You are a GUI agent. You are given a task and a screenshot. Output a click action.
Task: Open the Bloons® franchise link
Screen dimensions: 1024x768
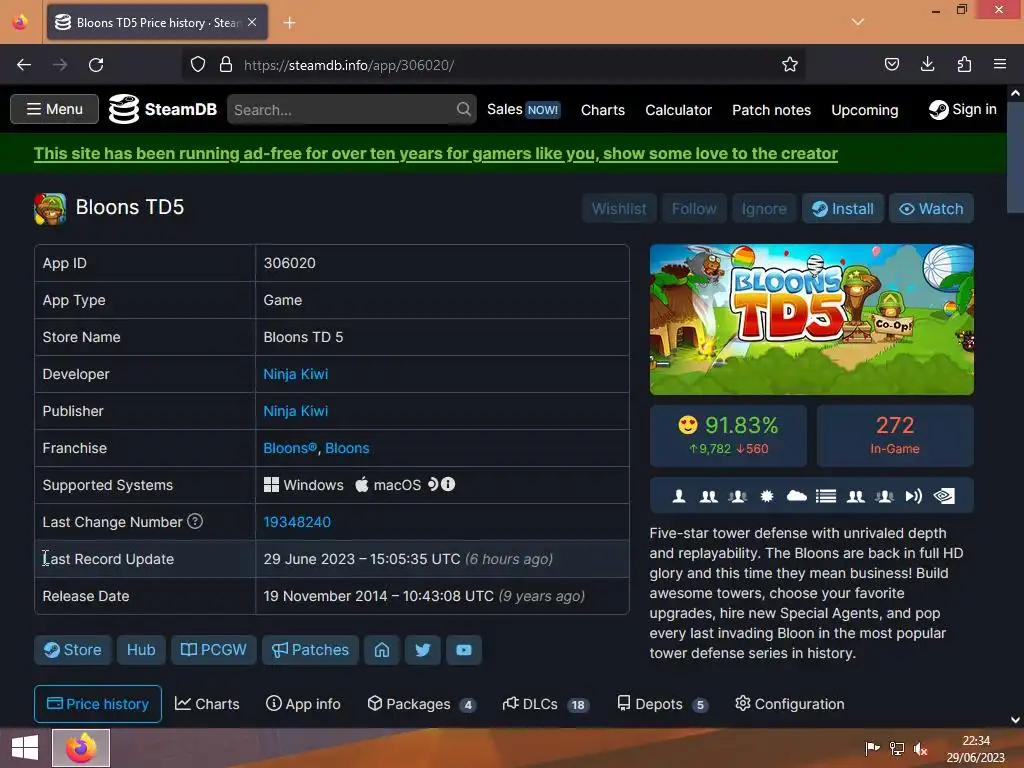pos(290,448)
